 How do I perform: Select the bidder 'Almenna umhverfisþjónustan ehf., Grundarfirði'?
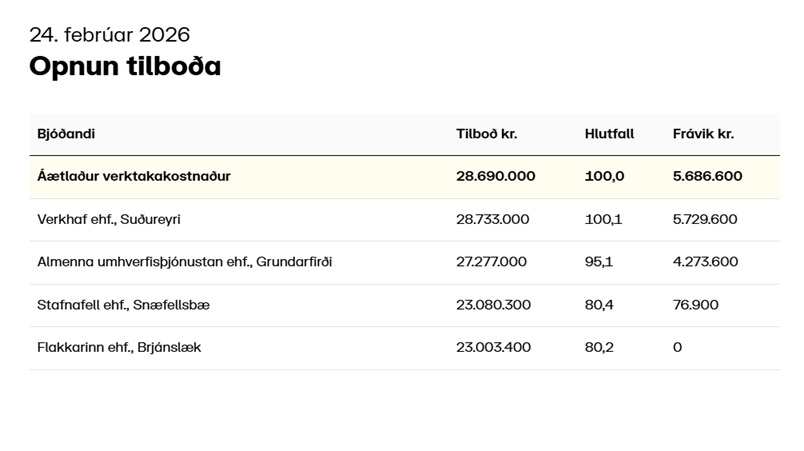click(x=184, y=262)
